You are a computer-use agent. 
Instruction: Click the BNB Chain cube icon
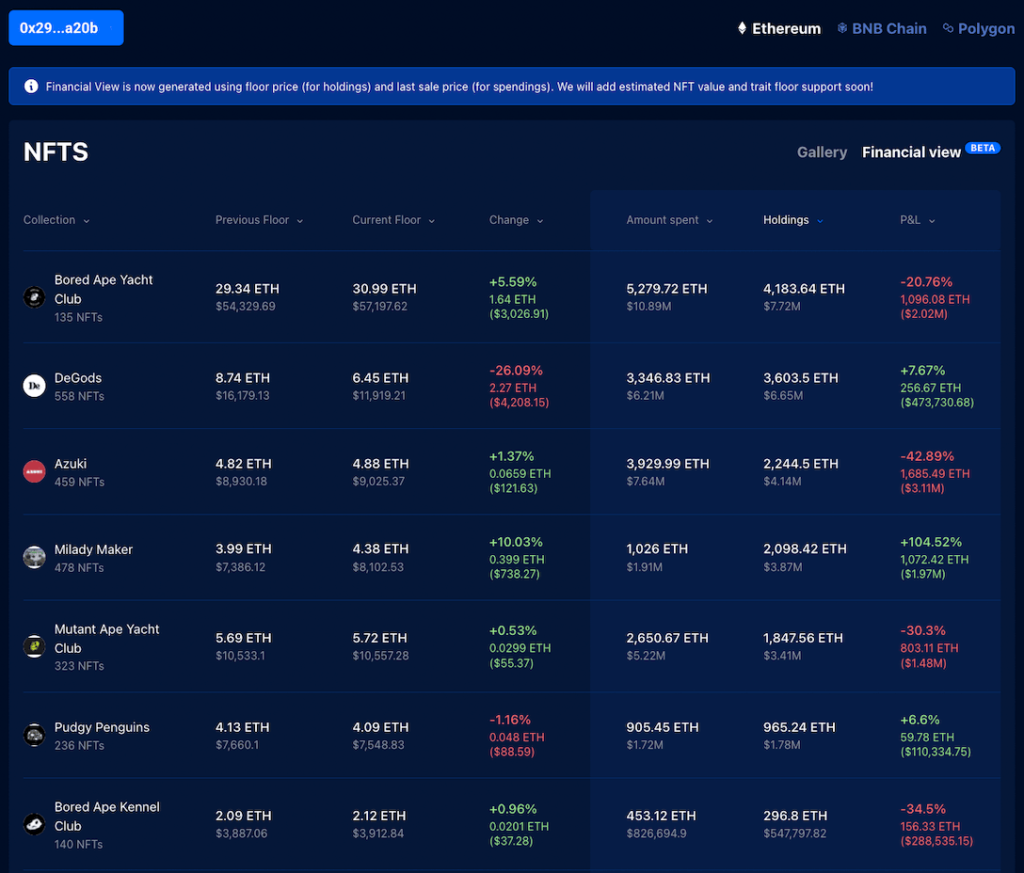[842, 28]
